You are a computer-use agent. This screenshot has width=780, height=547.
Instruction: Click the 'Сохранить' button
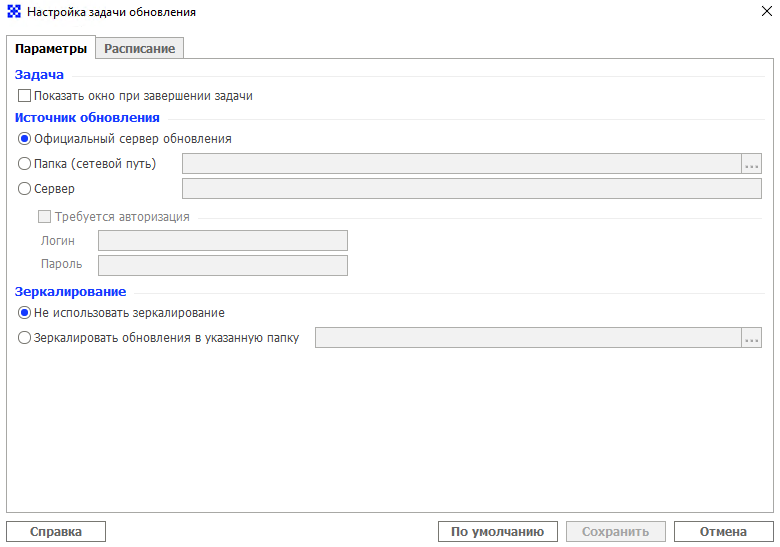(615, 532)
